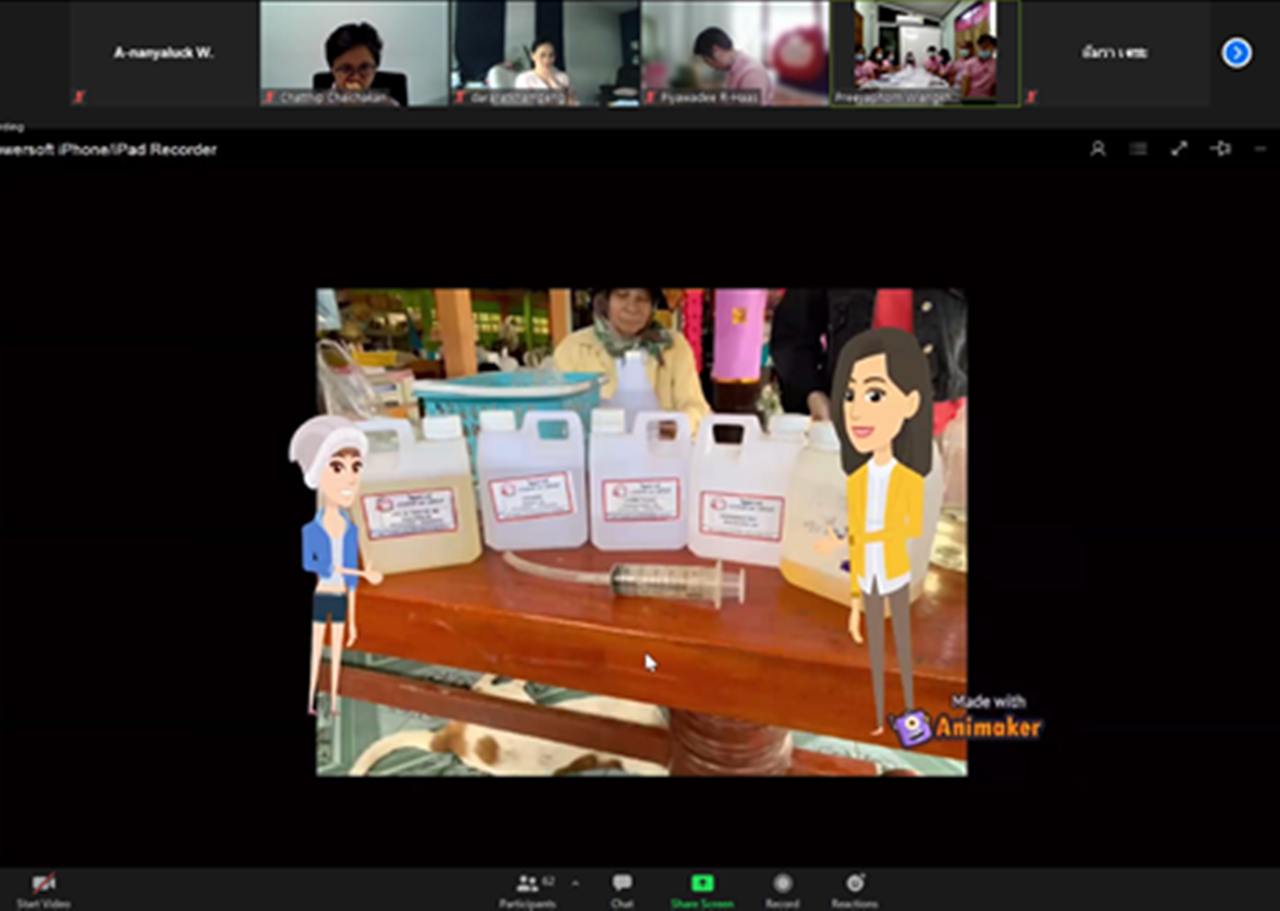1280x911 pixels.
Task: Click the muted mic icon on A-nanyaluck W. tile
Action: [x=78, y=97]
